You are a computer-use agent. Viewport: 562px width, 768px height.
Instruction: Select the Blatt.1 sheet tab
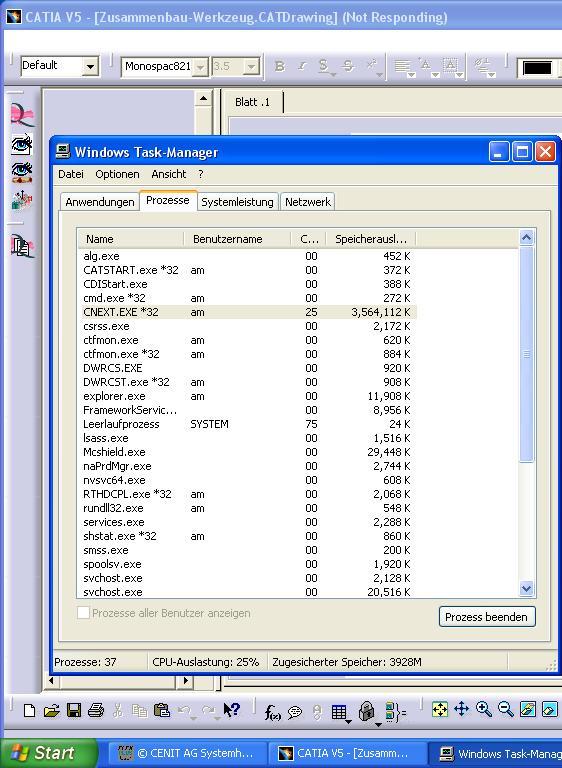tap(252, 102)
